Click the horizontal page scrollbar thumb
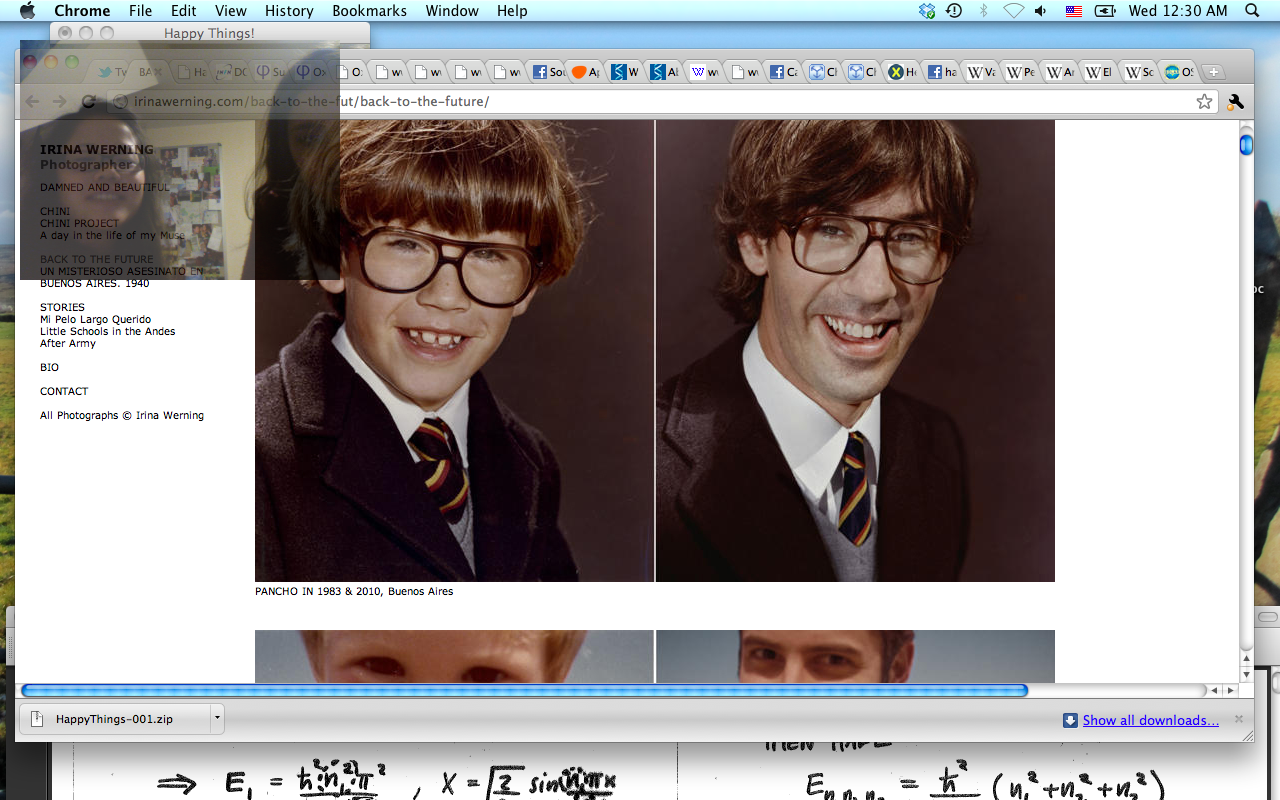The width and height of the screenshot is (1280, 800). (524, 690)
